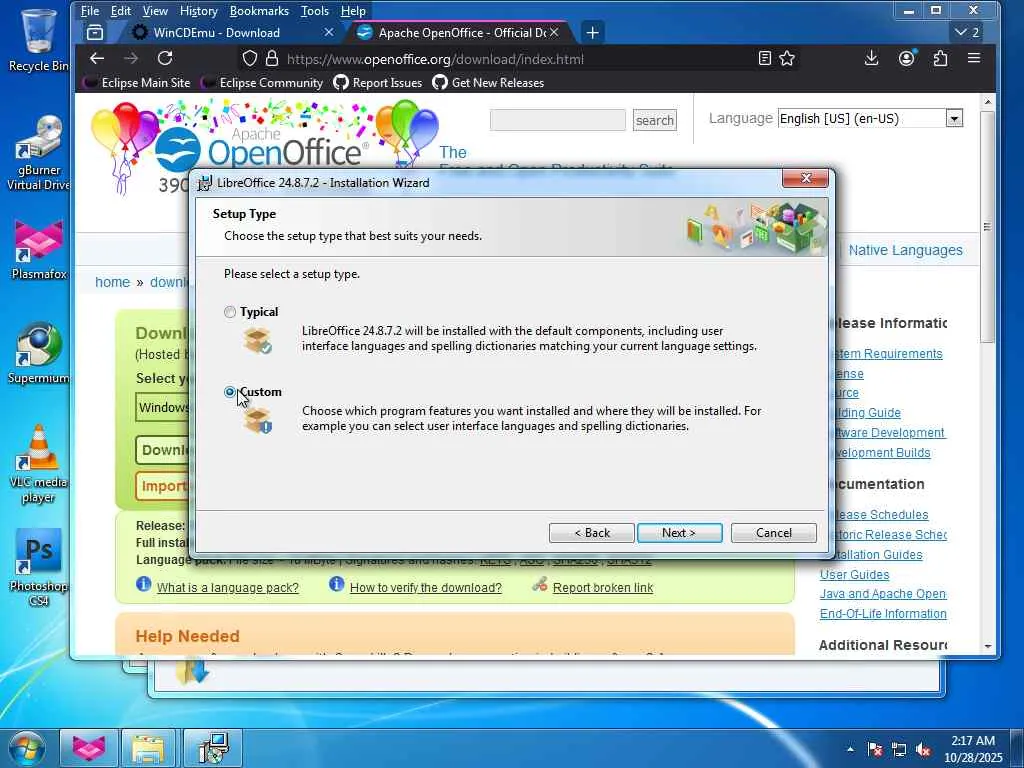The width and height of the screenshot is (1024, 768).
Task: Open the Bookmarks menu
Action: (259, 11)
